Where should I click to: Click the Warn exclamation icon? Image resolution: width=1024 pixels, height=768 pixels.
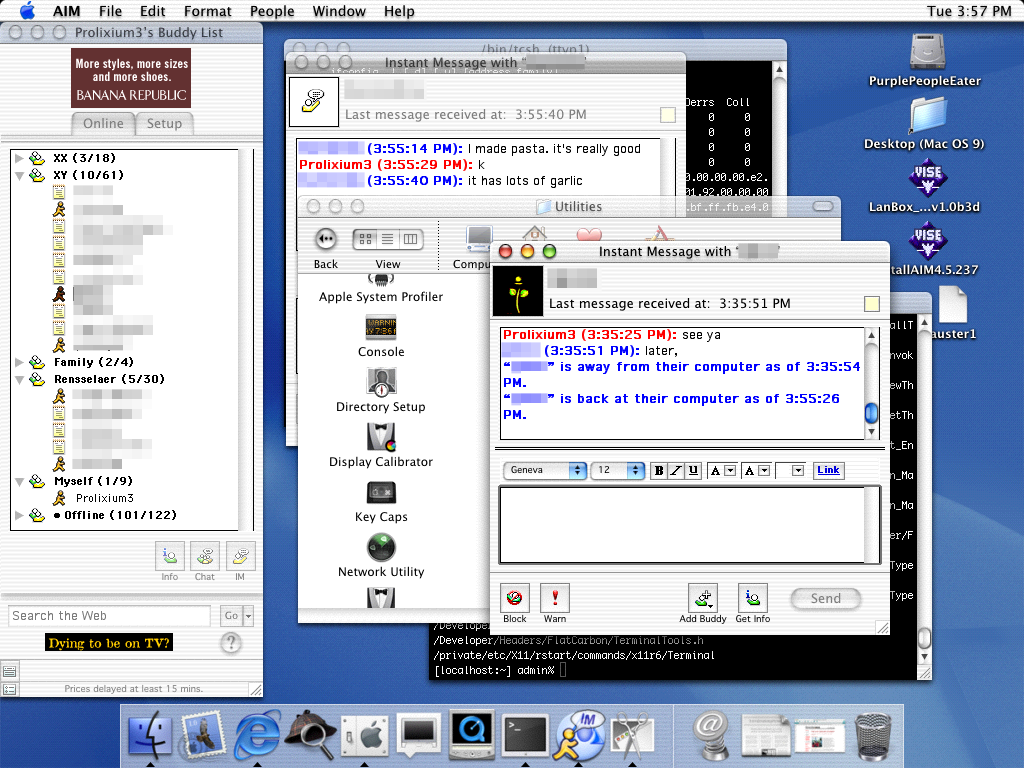point(554,598)
